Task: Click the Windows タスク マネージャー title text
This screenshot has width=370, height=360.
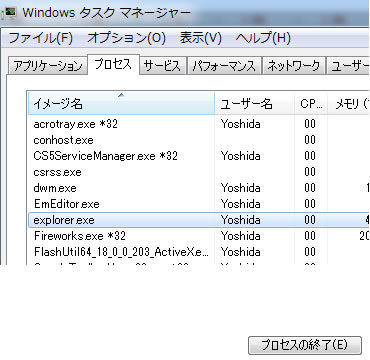Action: pyautogui.click(x=107, y=13)
